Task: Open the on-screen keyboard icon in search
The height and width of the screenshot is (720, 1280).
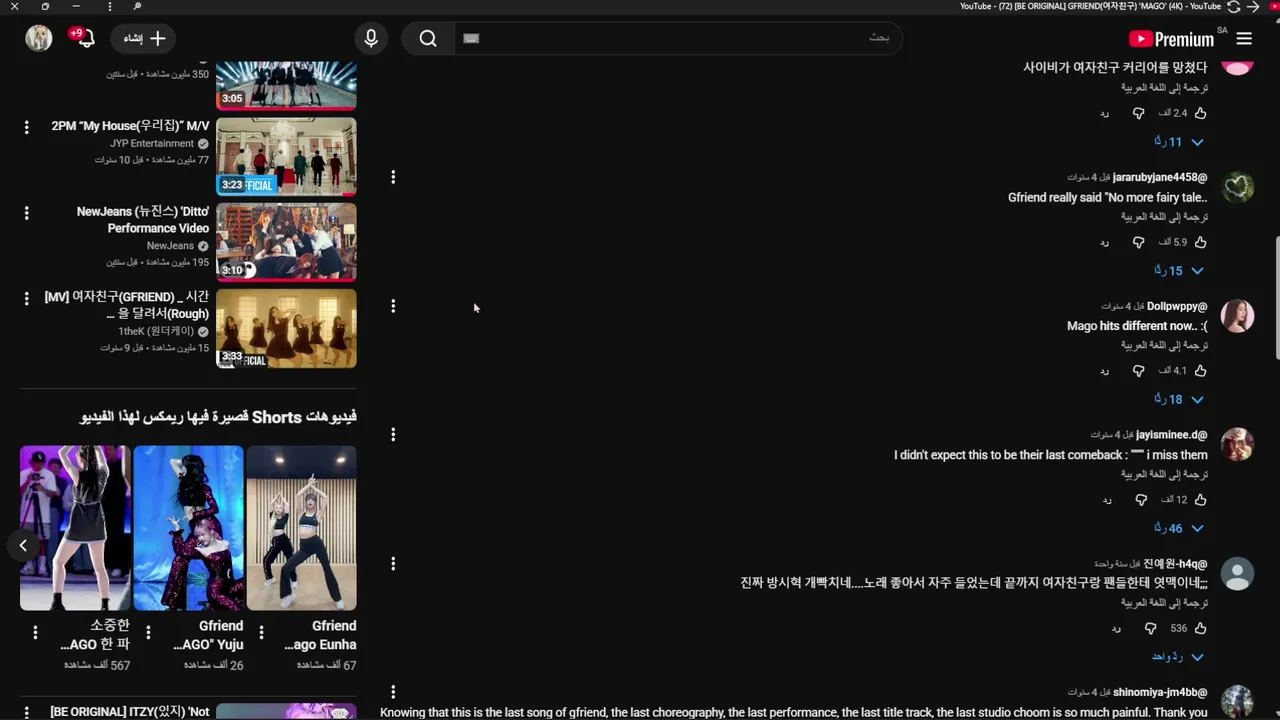Action: tap(472, 38)
